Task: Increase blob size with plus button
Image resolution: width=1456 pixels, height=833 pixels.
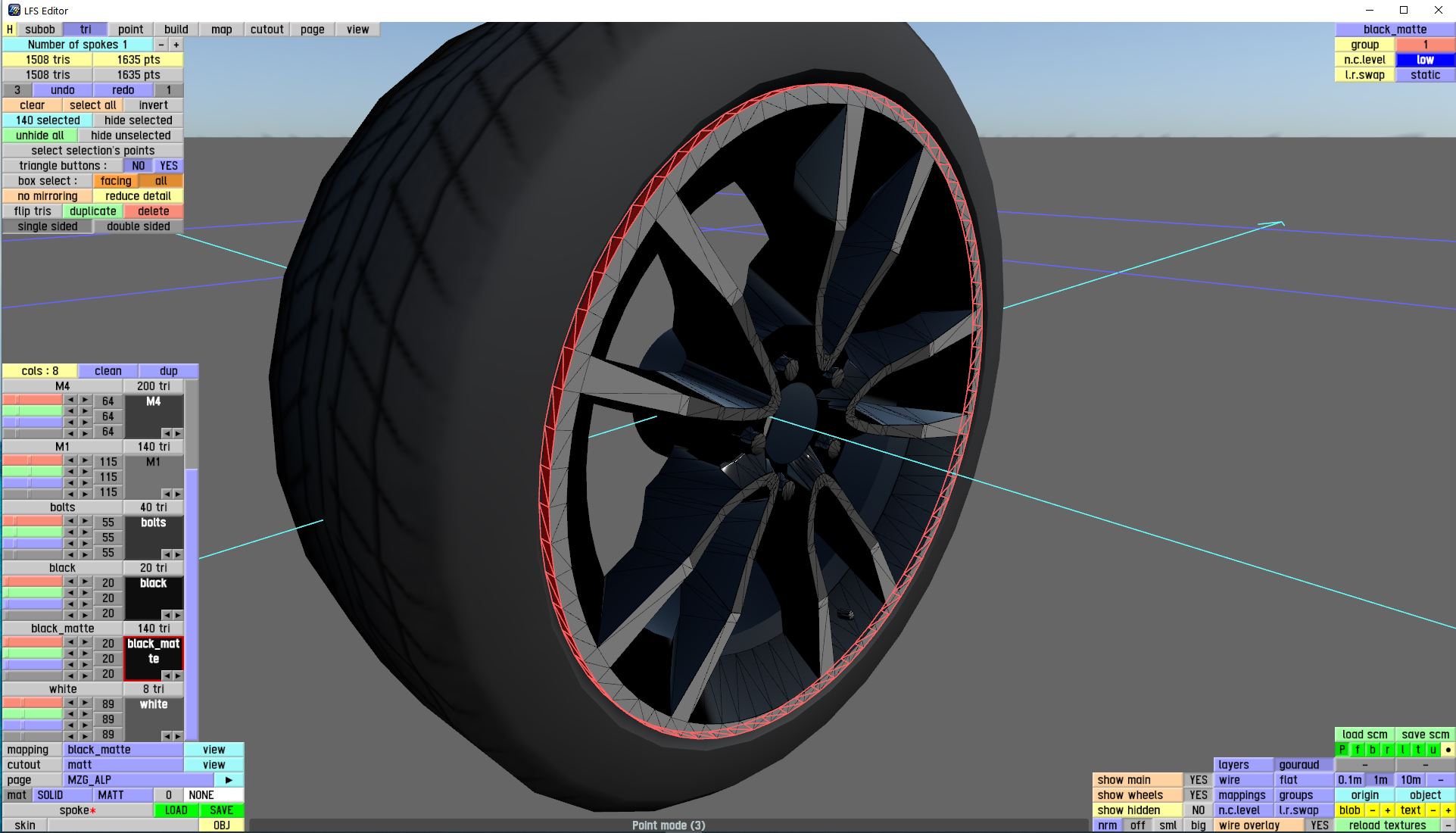Action: click(1387, 810)
